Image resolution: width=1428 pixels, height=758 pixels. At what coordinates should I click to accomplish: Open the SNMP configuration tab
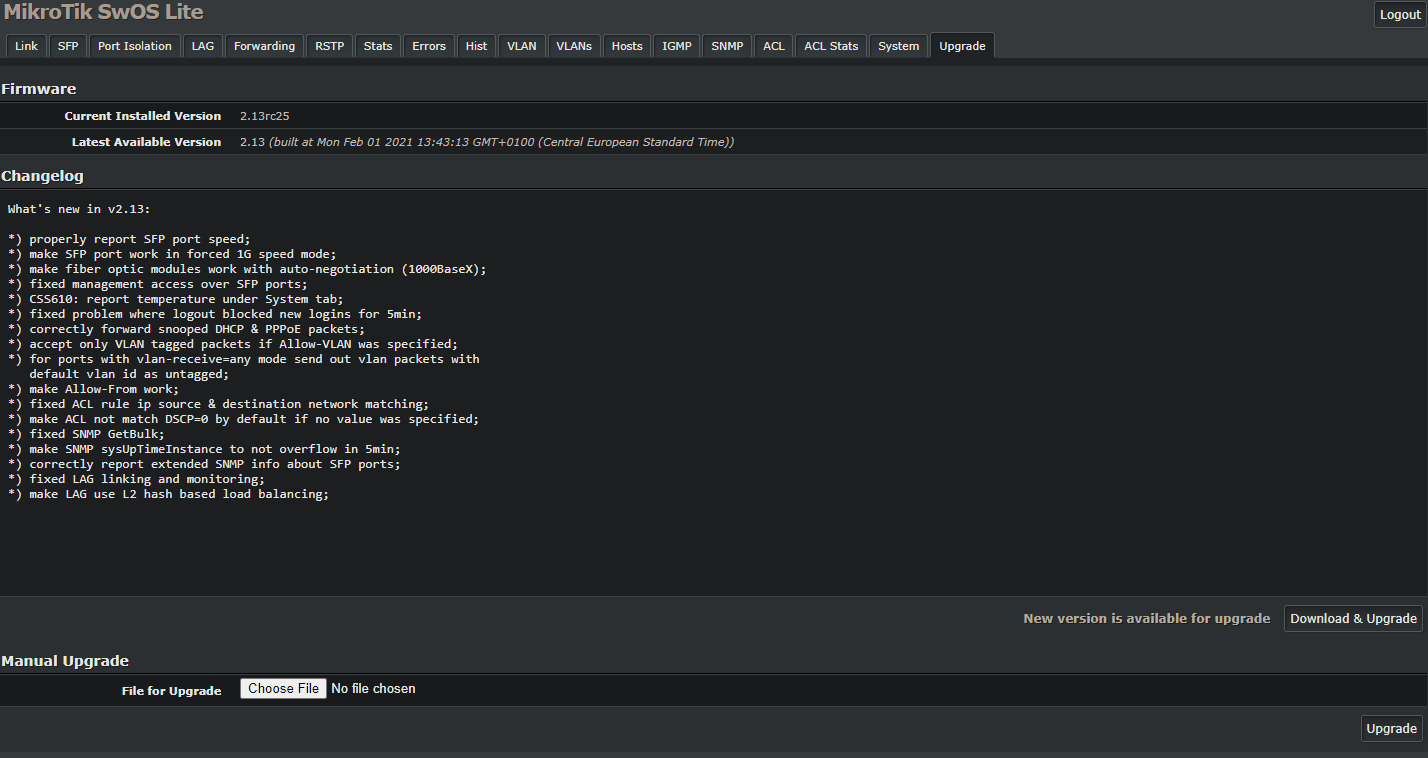point(726,45)
